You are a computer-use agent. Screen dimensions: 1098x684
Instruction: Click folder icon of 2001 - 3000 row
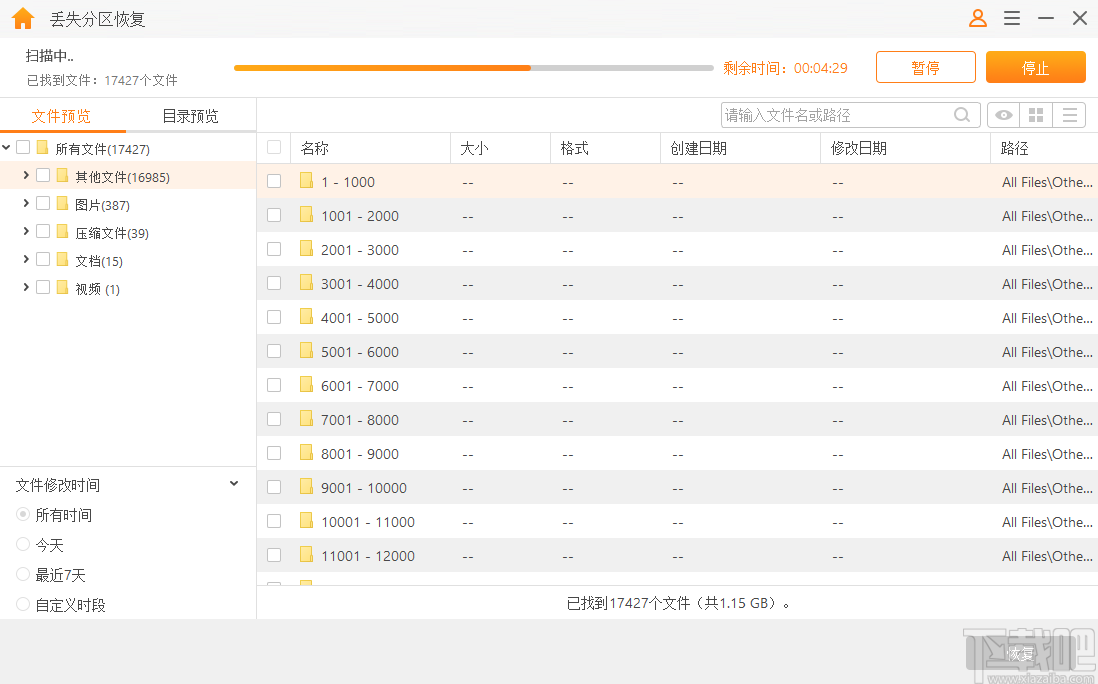[x=307, y=249]
